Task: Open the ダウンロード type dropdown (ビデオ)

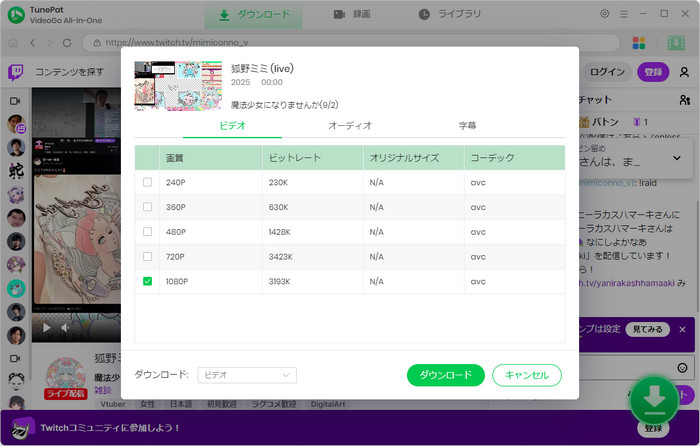Action: pyautogui.click(x=247, y=375)
